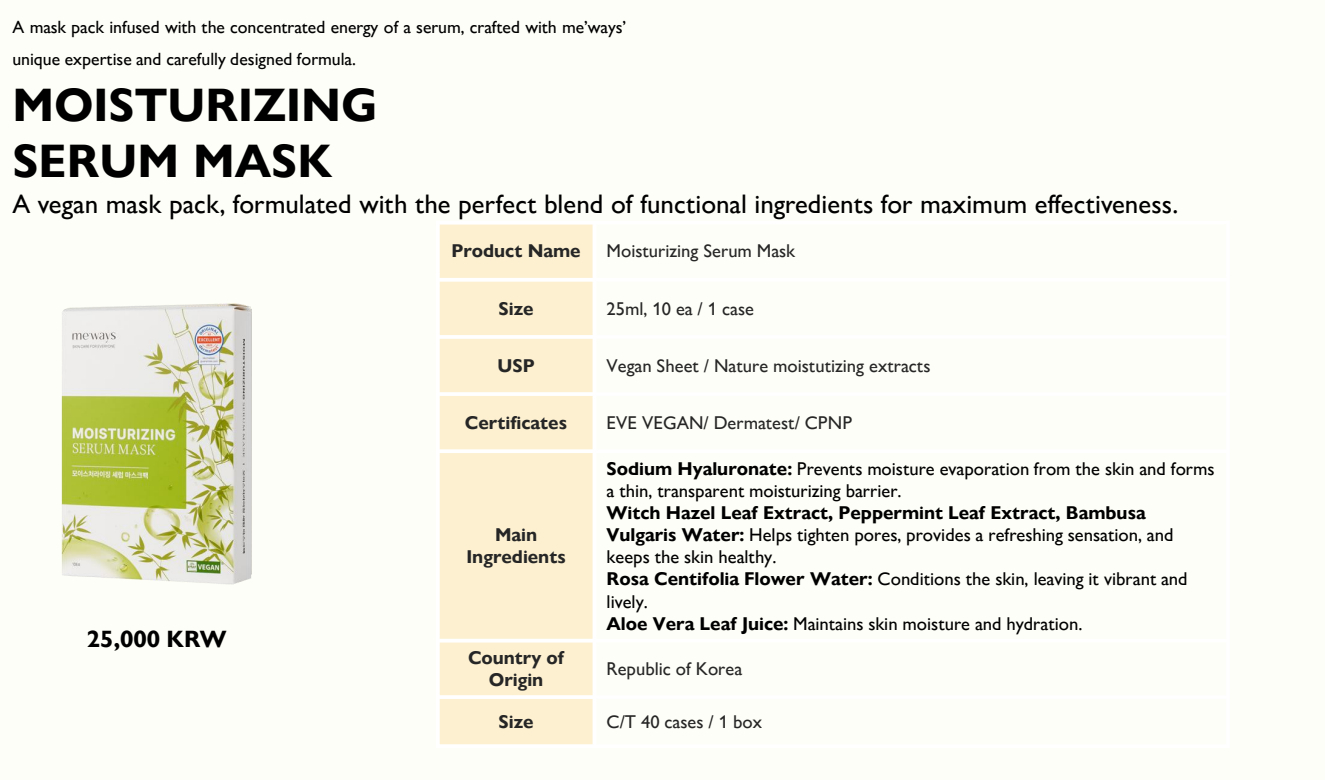Click the 25,000 KRW price text

click(x=157, y=639)
